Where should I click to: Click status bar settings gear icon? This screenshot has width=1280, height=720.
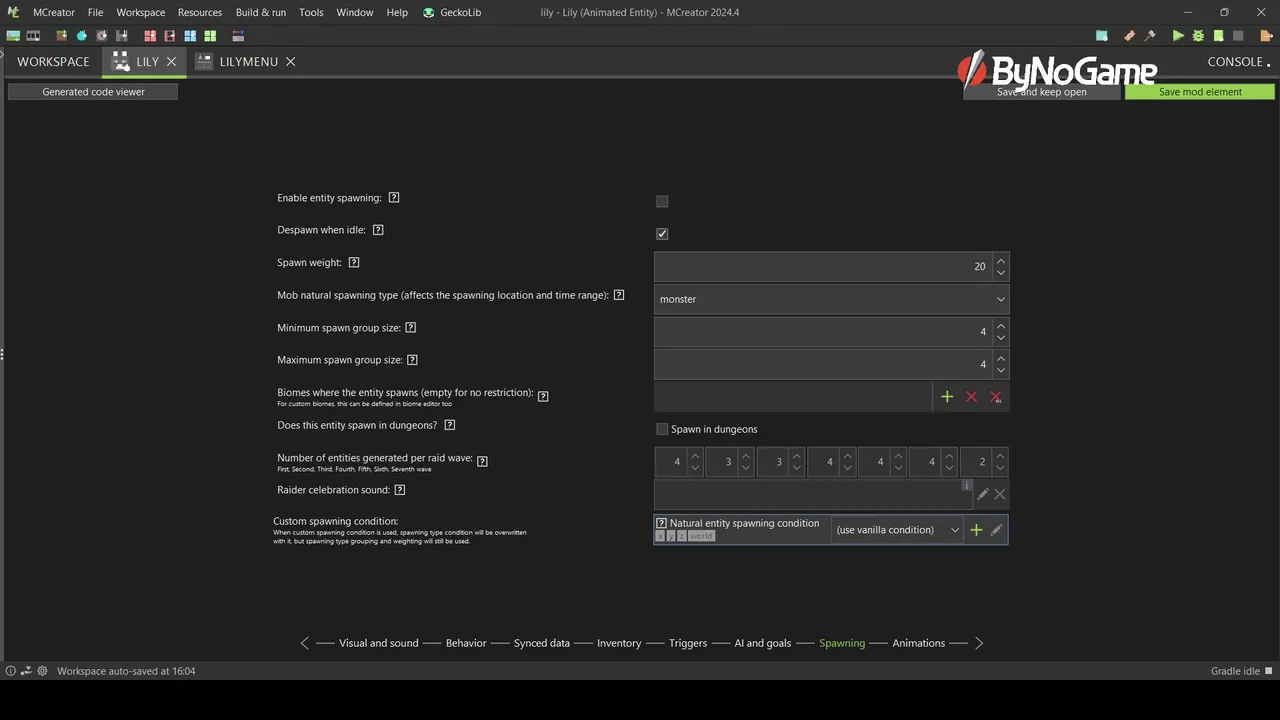tap(42, 671)
